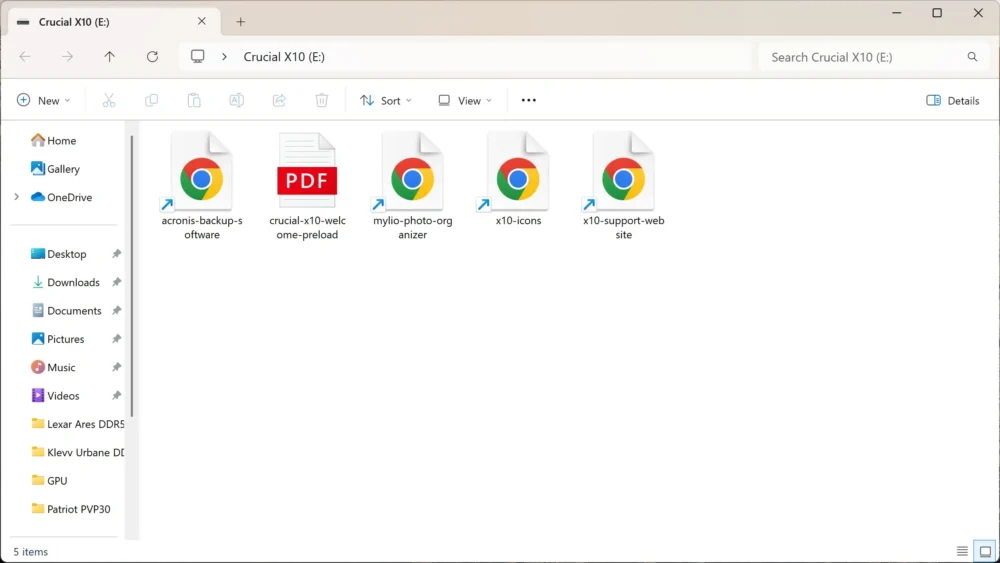Go forward with the right arrow
Screen dimensions: 1000x563
pos(68,57)
